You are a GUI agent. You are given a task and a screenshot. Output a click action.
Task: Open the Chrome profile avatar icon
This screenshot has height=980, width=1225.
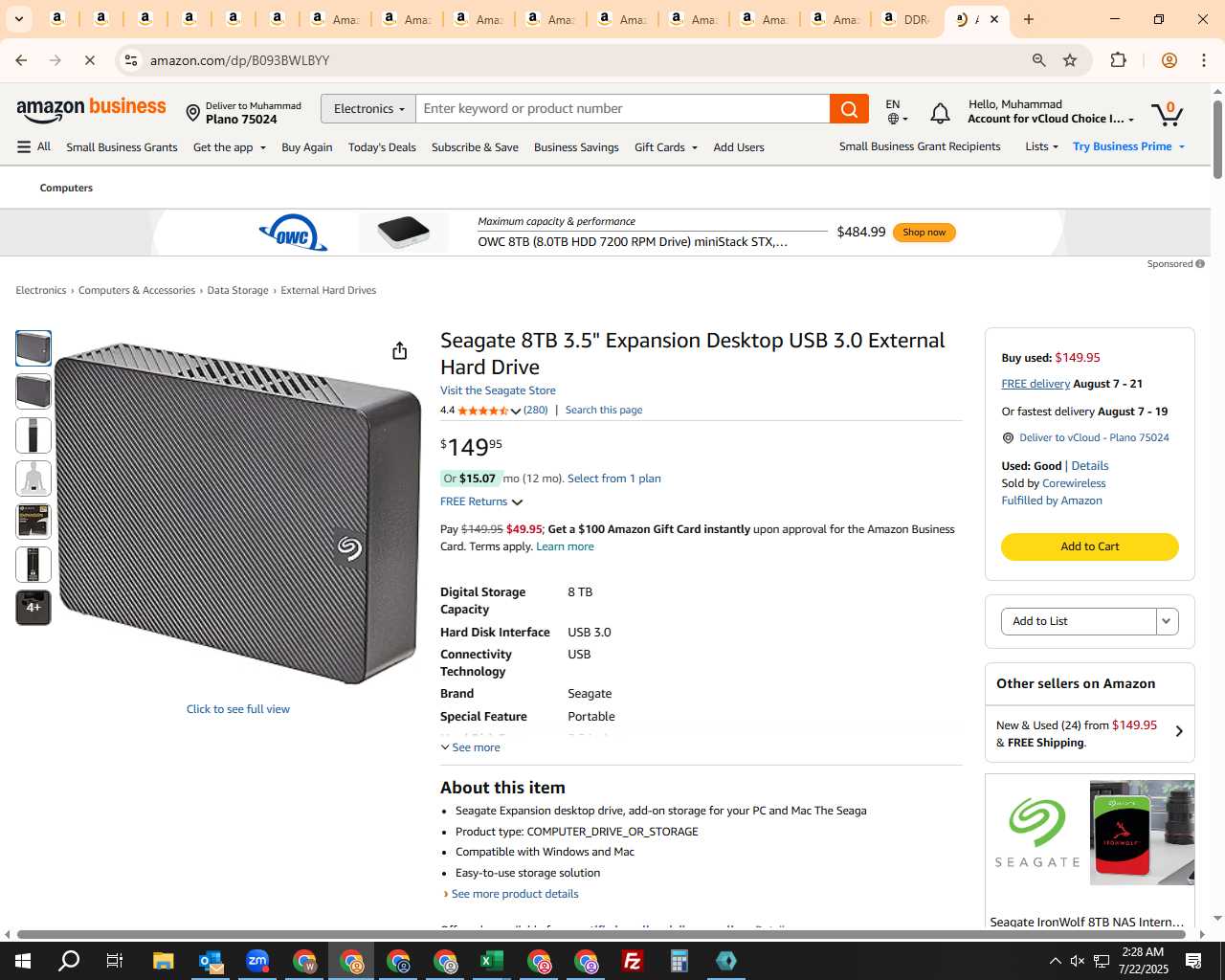point(1169,60)
